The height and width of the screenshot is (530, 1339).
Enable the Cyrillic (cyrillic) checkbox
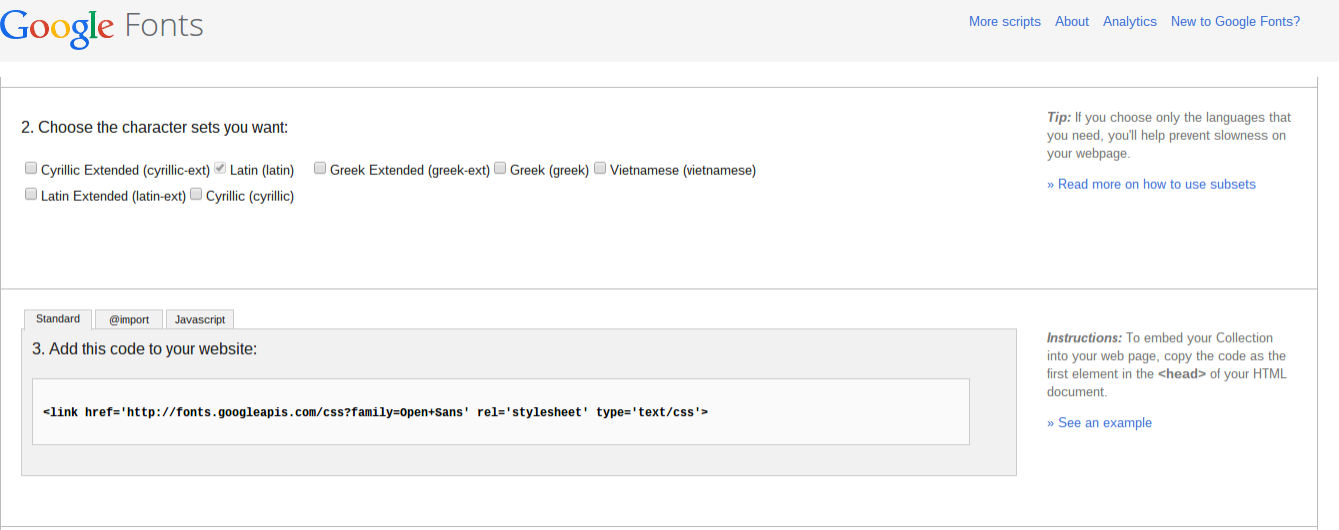coord(196,195)
